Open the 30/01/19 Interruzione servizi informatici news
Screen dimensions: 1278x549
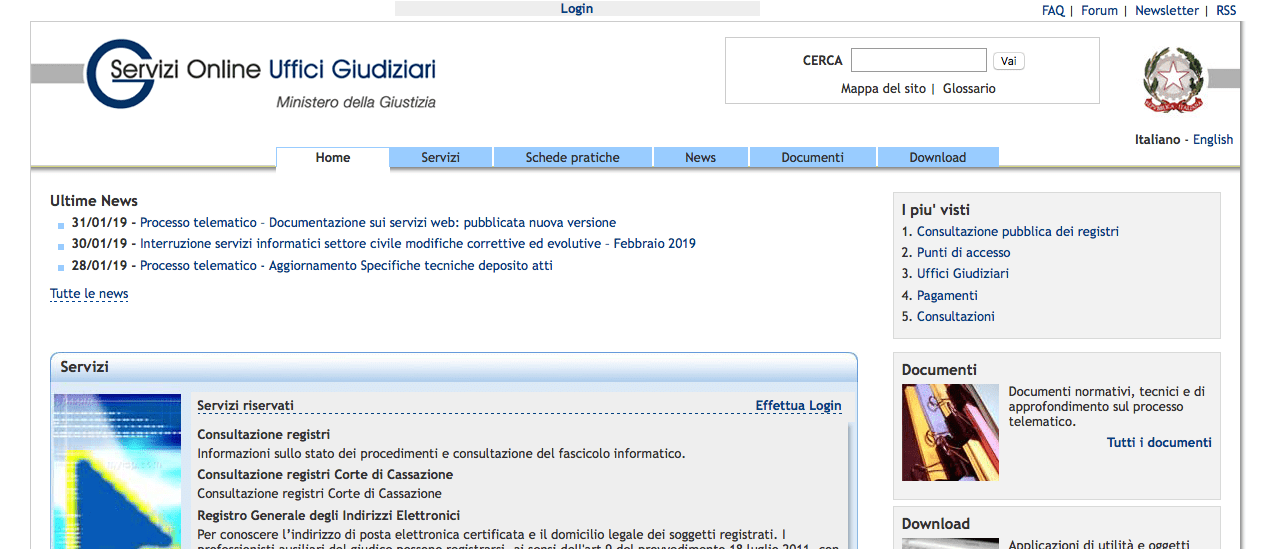pyautogui.click(x=417, y=244)
